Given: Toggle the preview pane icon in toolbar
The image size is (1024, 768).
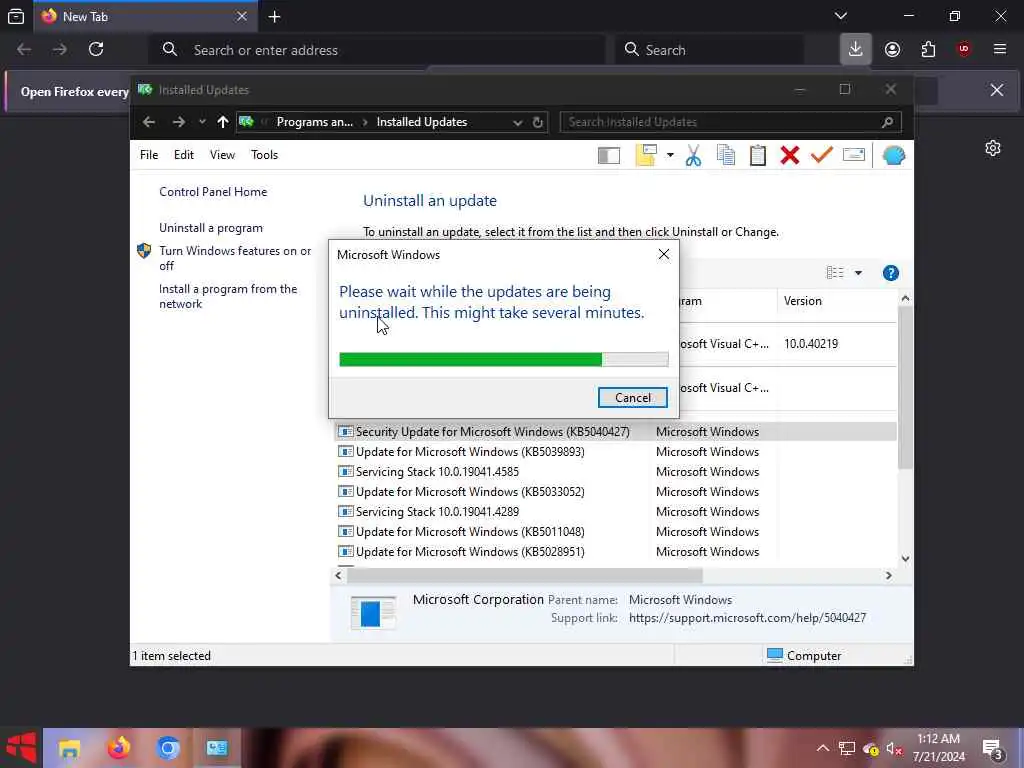Looking at the screenshot, I should [x=609, y=155].
